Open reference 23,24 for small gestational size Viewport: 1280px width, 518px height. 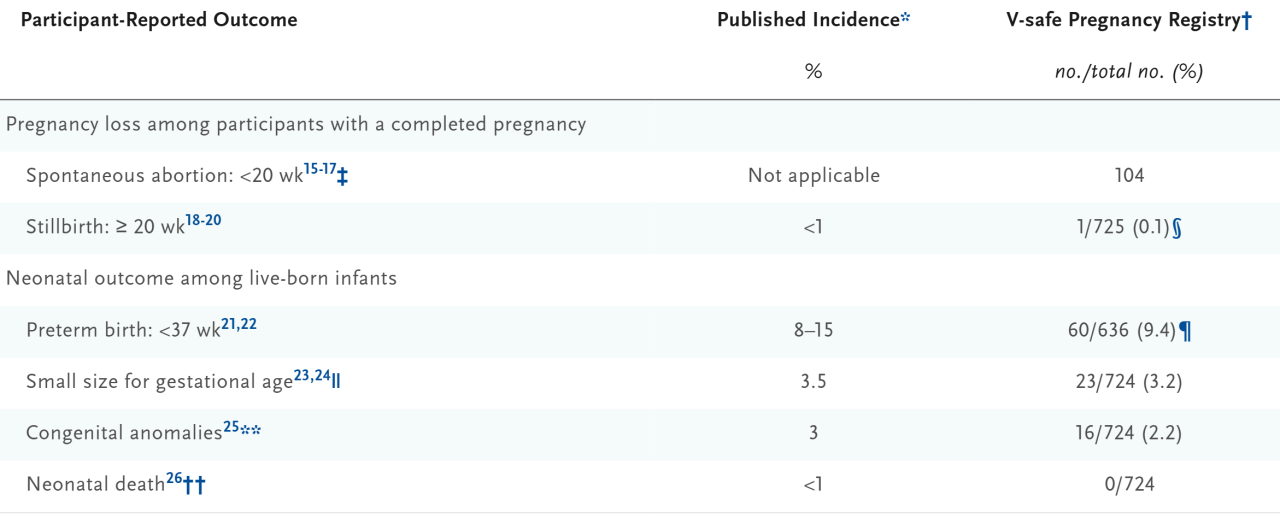point(311,375)
